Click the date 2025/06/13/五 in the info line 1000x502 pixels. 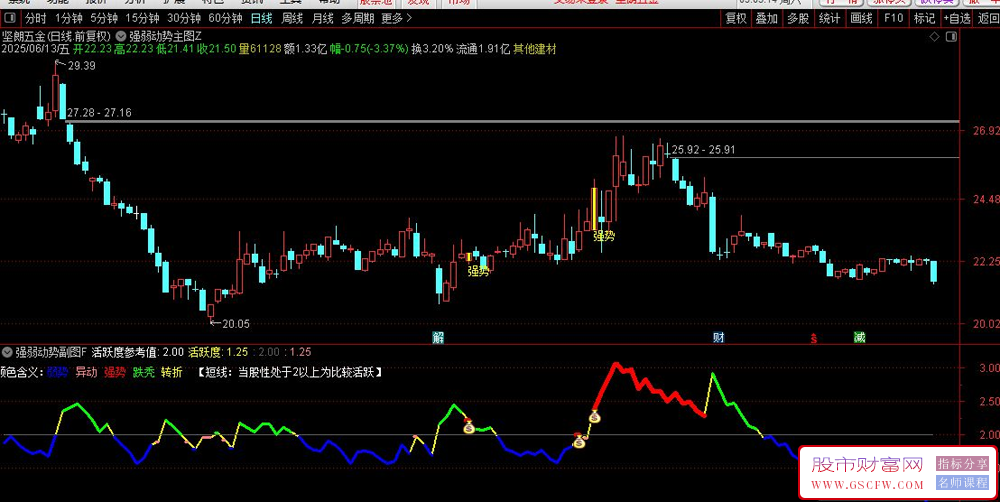36,49
